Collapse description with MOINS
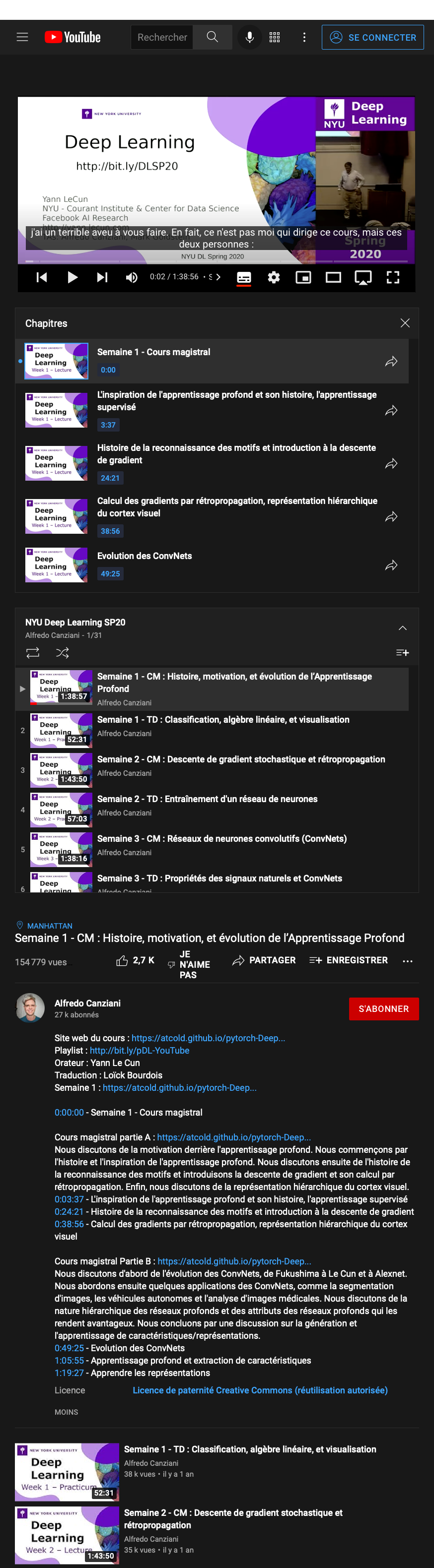 click(x=67, y=1412)
